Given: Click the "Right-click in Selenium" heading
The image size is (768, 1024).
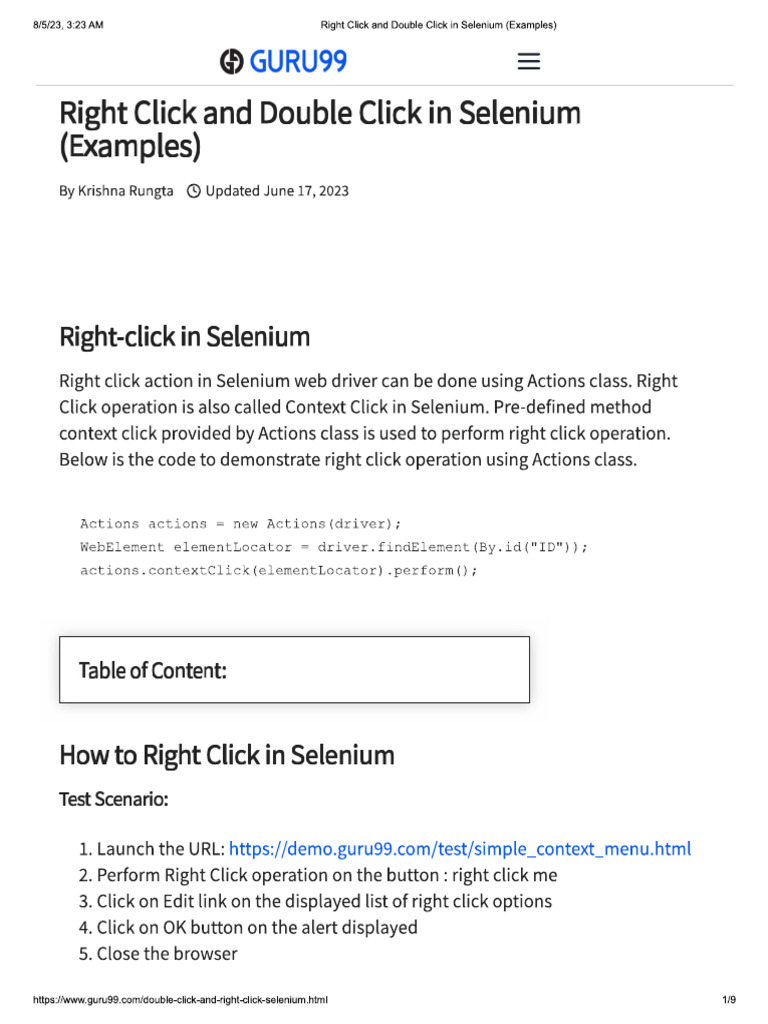Looking at the screenshot, I should pos(184,337).
